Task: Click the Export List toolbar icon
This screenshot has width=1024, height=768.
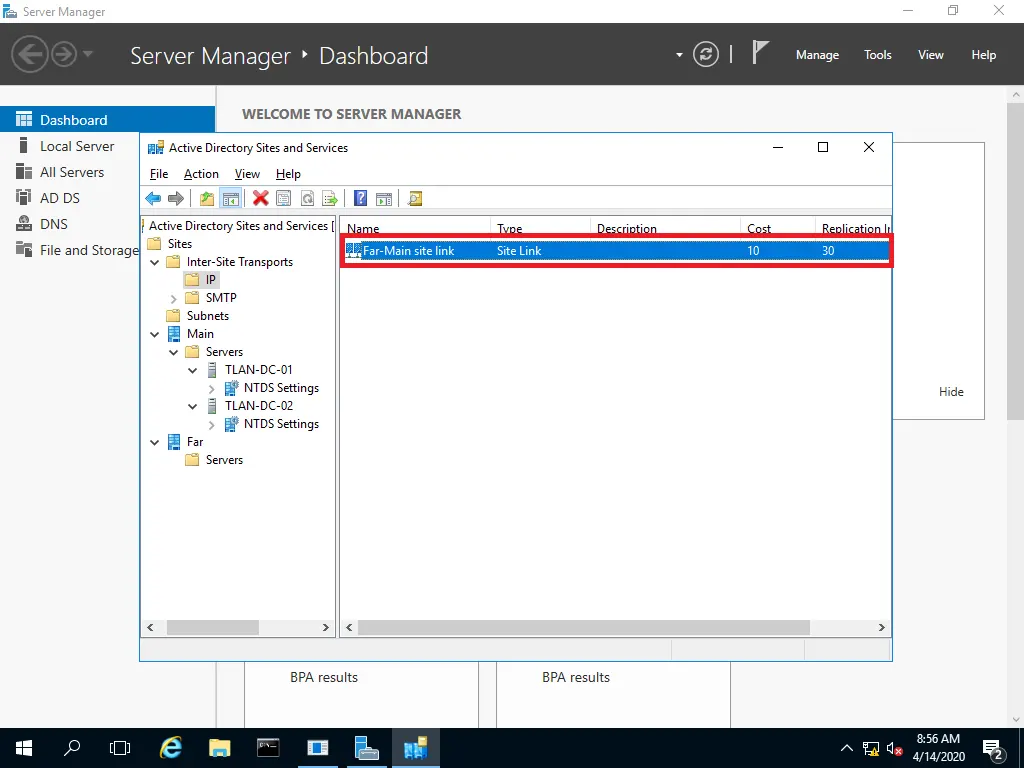Action: [x=330, y=199]
